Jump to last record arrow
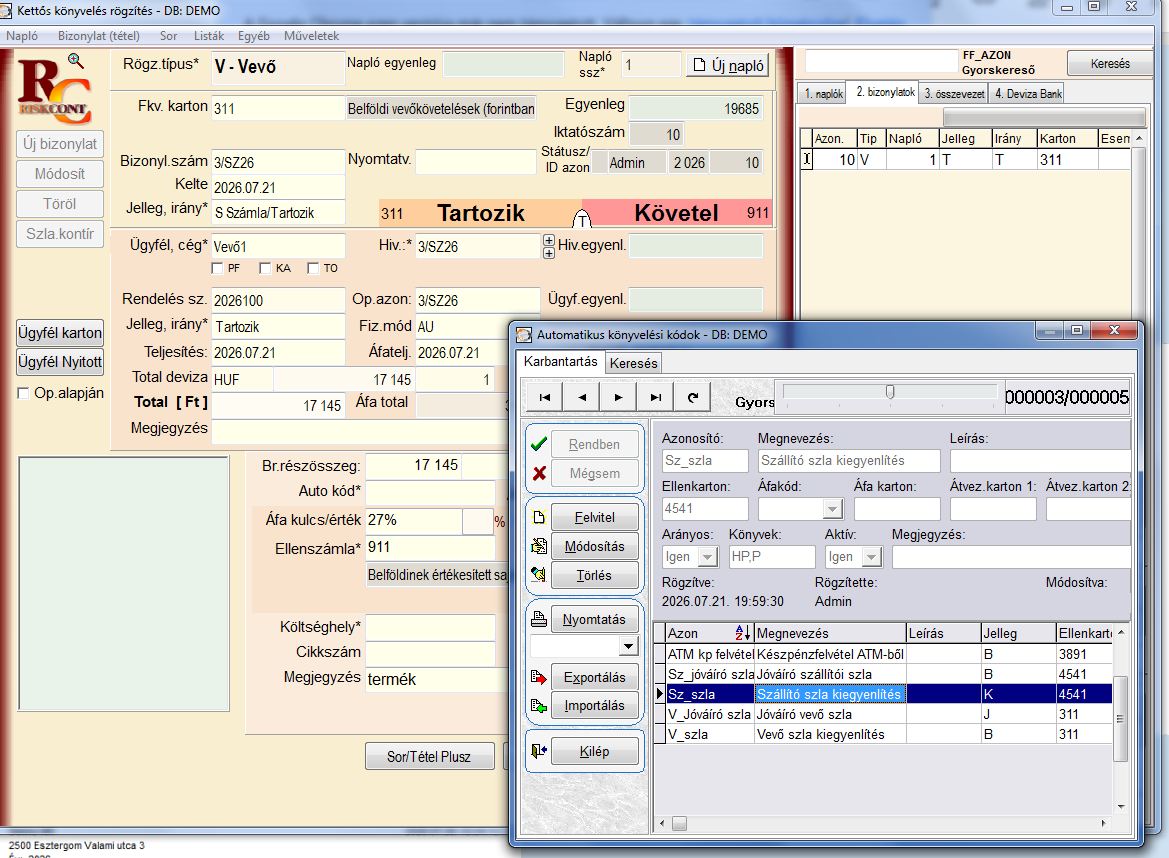1169x858 pixels. (655, 397)
